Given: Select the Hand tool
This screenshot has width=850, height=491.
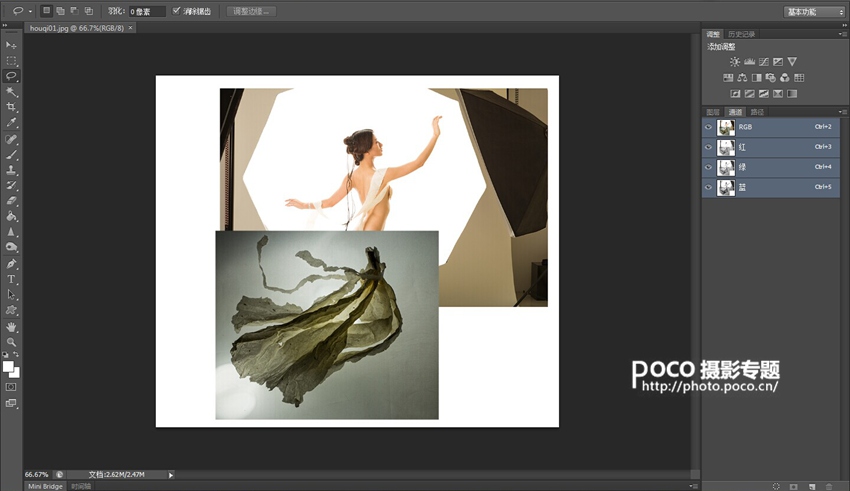Looking at the screenshot, I should pyautogui.click(x=11, y=327).
